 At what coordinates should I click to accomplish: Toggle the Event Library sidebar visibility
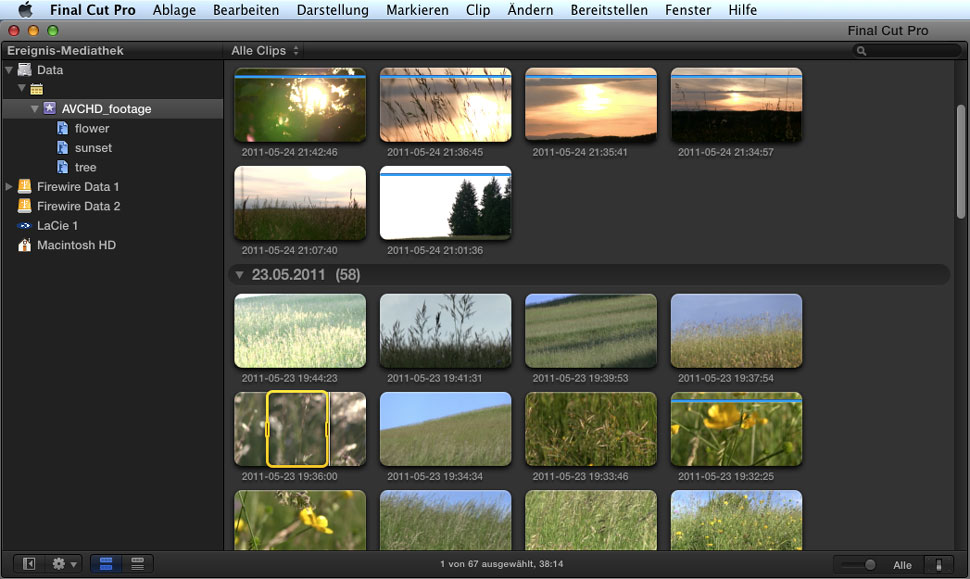(29, 564)
